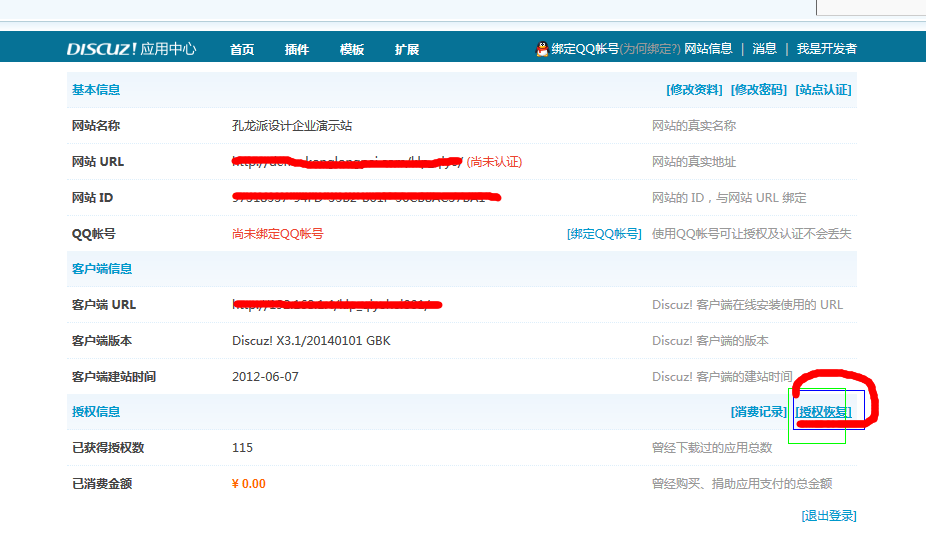Click 绑定QQ帐号 link in header
Screen dimensions: 926x539
click(x=585, y=49)
